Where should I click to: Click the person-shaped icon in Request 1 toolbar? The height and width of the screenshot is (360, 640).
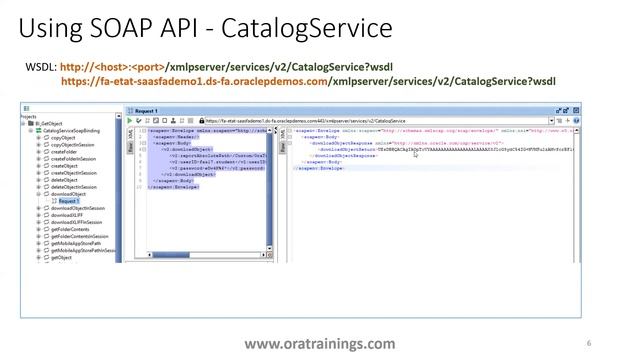click(173, 121)
